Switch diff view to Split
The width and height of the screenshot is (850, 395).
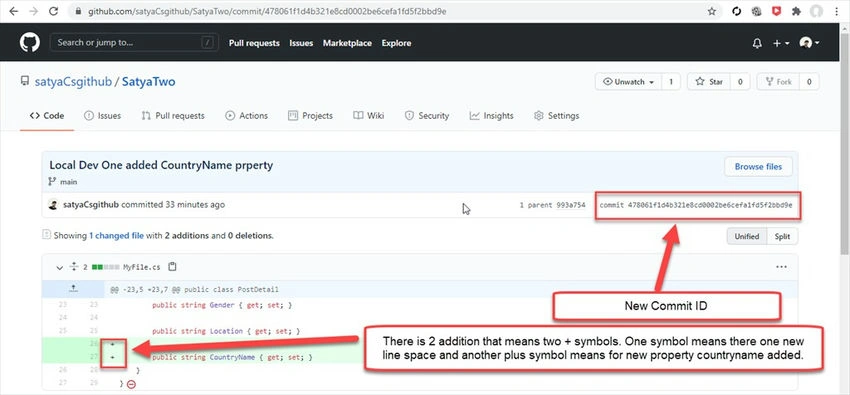pyautogui.click(x=782, y=237)
